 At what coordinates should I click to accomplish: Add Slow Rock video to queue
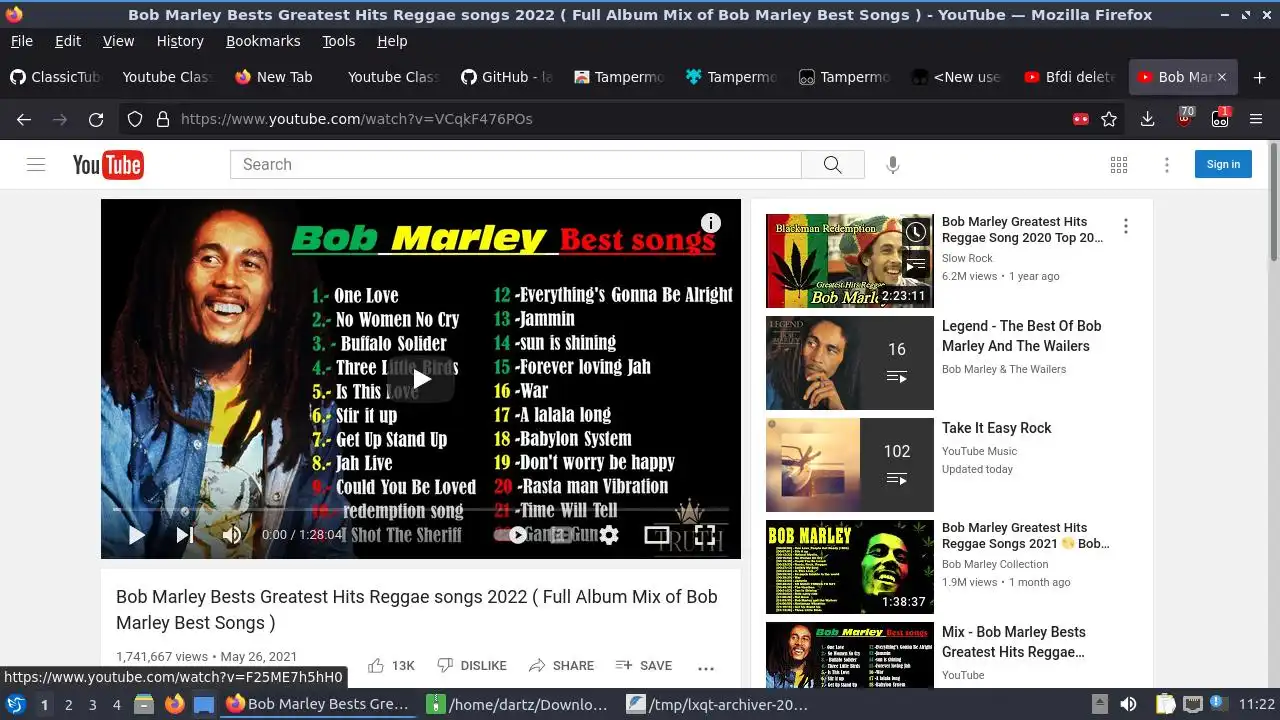click(915, 265)
